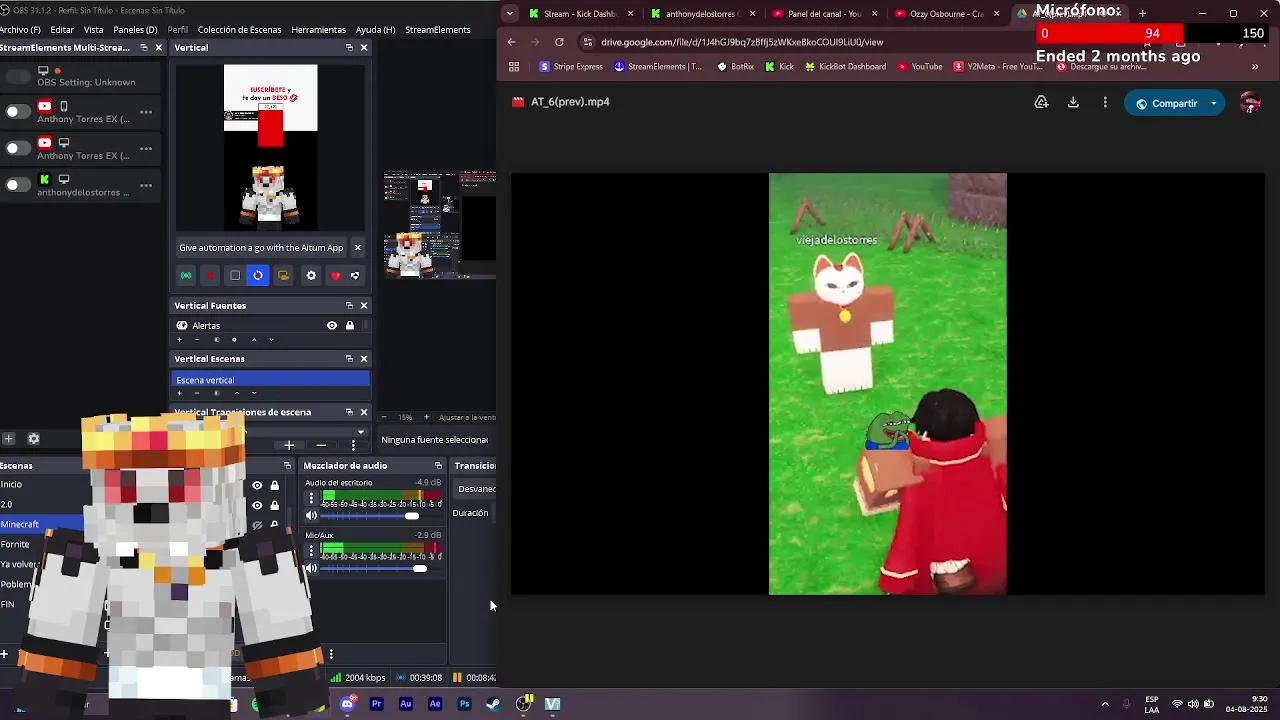Toggle the anthonydelostorres Kick stream switch
This screenshot has width=1280, height=720.
tap(18, 184)
